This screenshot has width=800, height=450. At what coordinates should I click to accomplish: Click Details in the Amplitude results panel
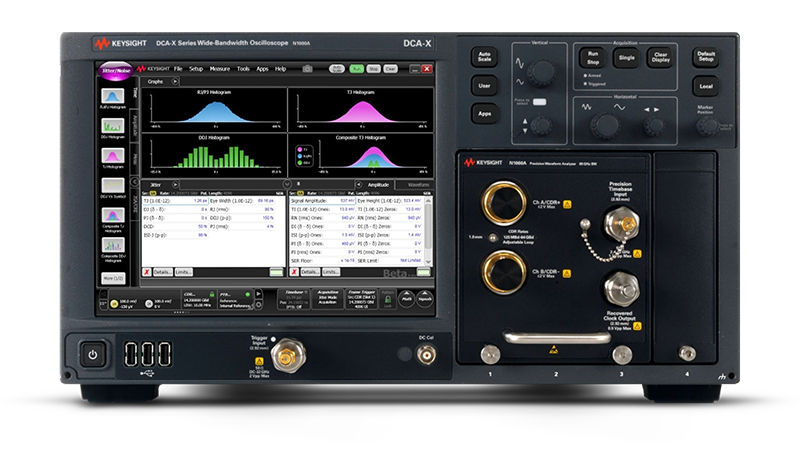point(310,272)
